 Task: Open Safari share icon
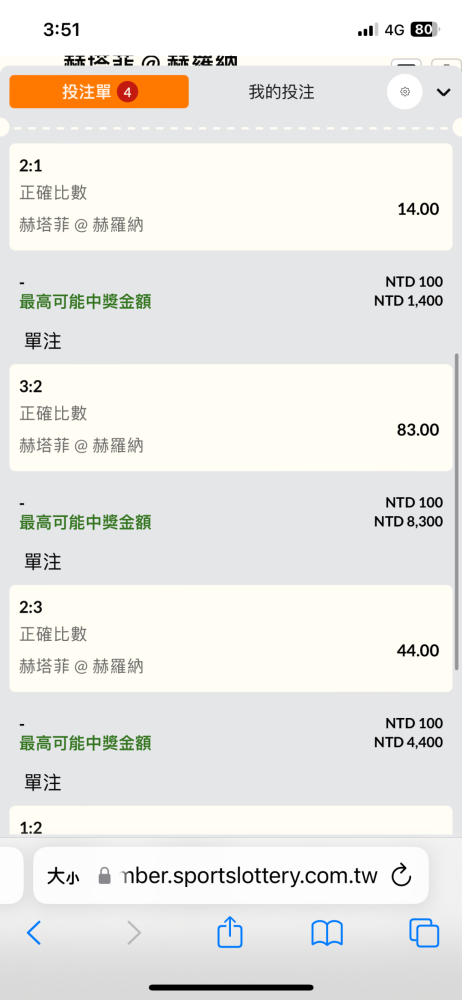click(x=230, y=934)
